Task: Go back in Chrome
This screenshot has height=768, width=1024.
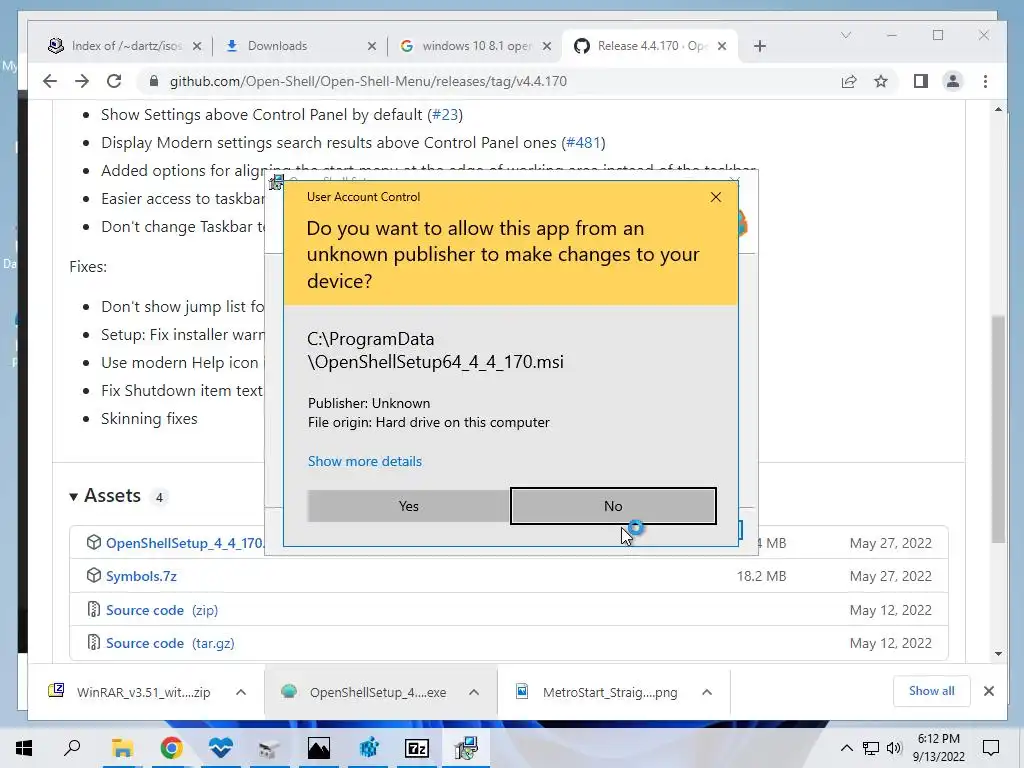Action: (x=50, y=81)
